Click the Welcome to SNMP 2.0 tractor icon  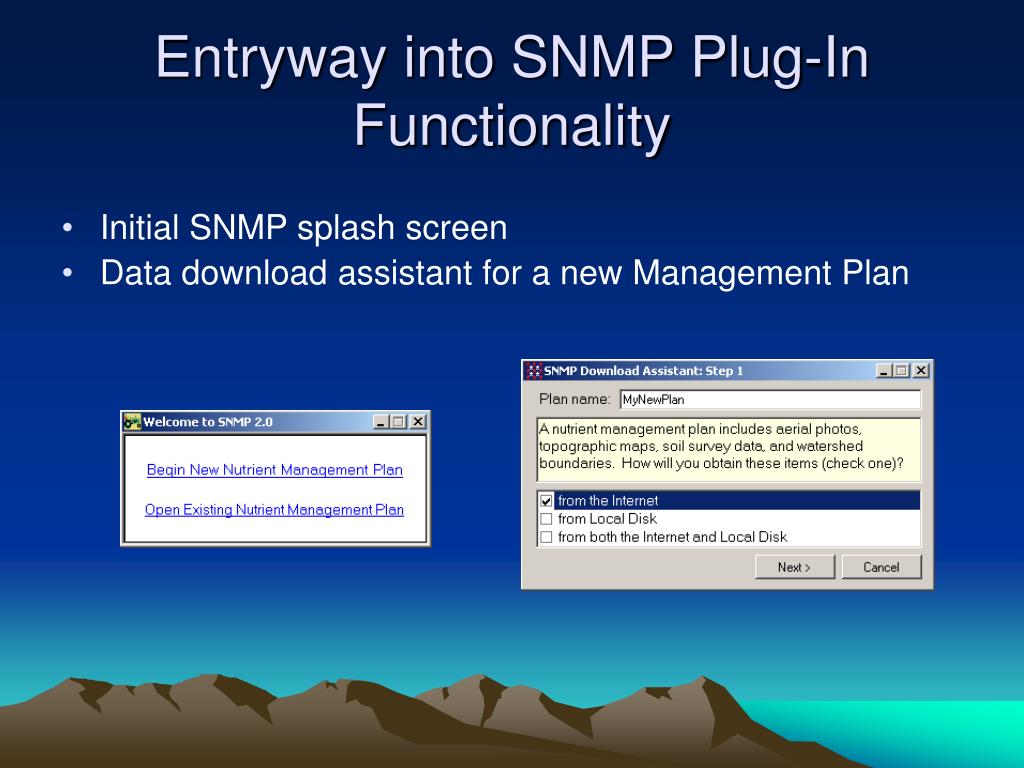pos(133,422)
